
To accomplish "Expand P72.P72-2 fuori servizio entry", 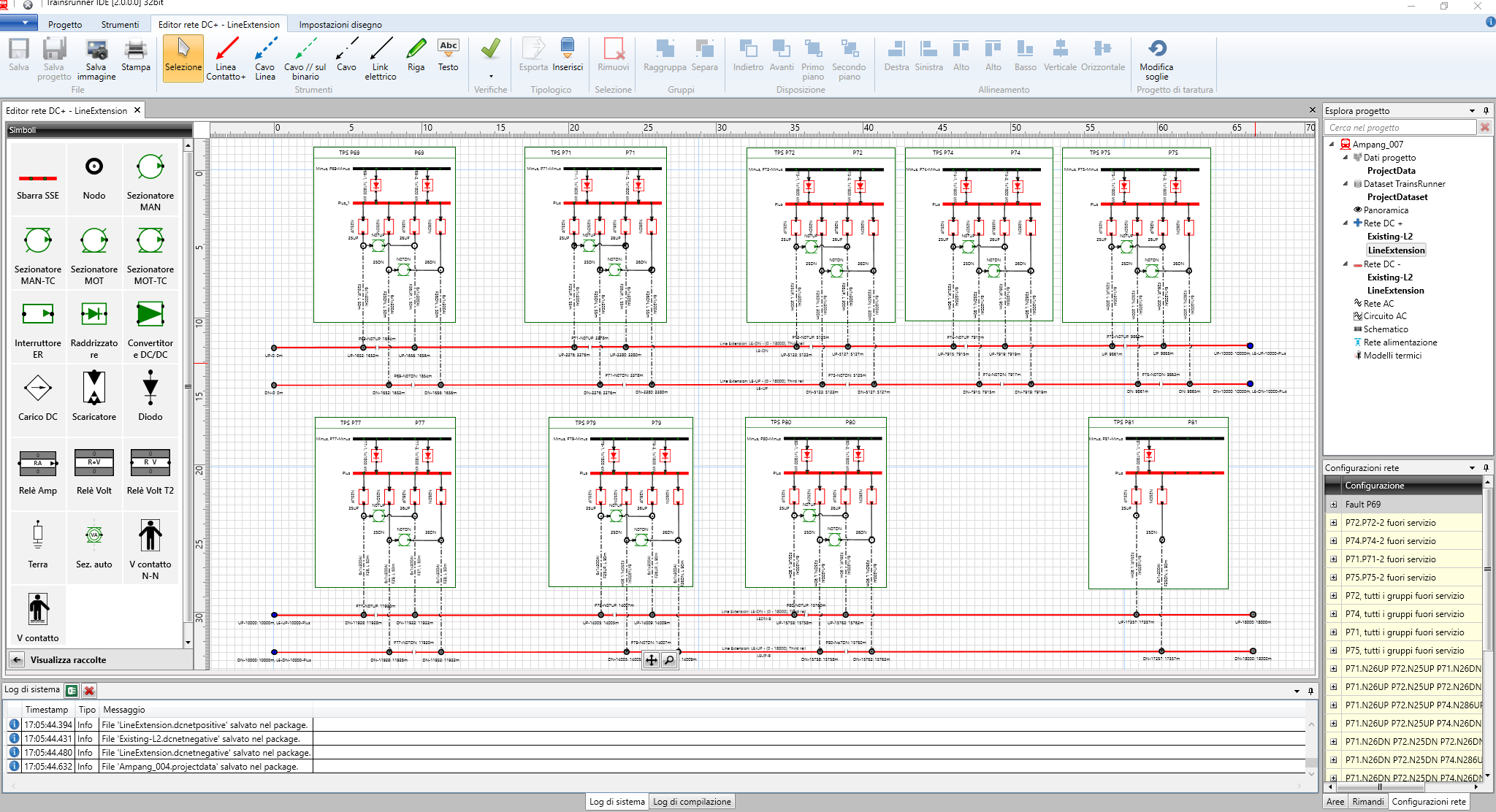I will tap(1333, 523).
